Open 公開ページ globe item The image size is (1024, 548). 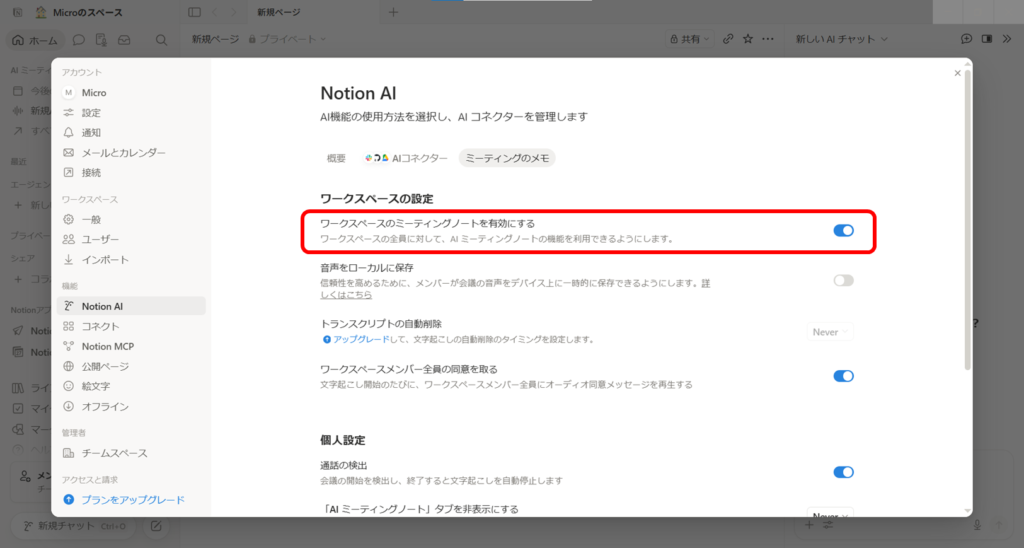(x=131, y=366)
